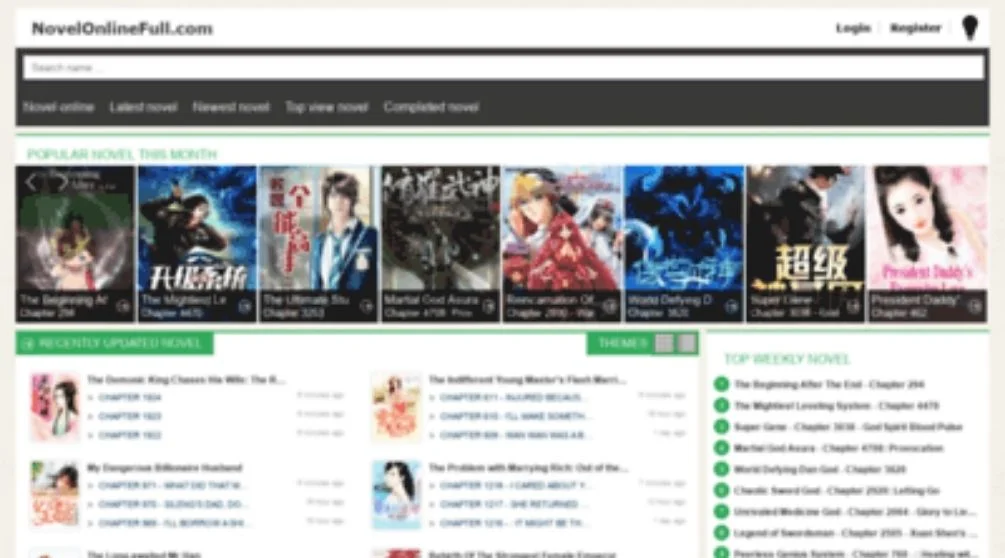Click the round arrow icon on World Defying card

pyautogui.click(x=732, y=307)
